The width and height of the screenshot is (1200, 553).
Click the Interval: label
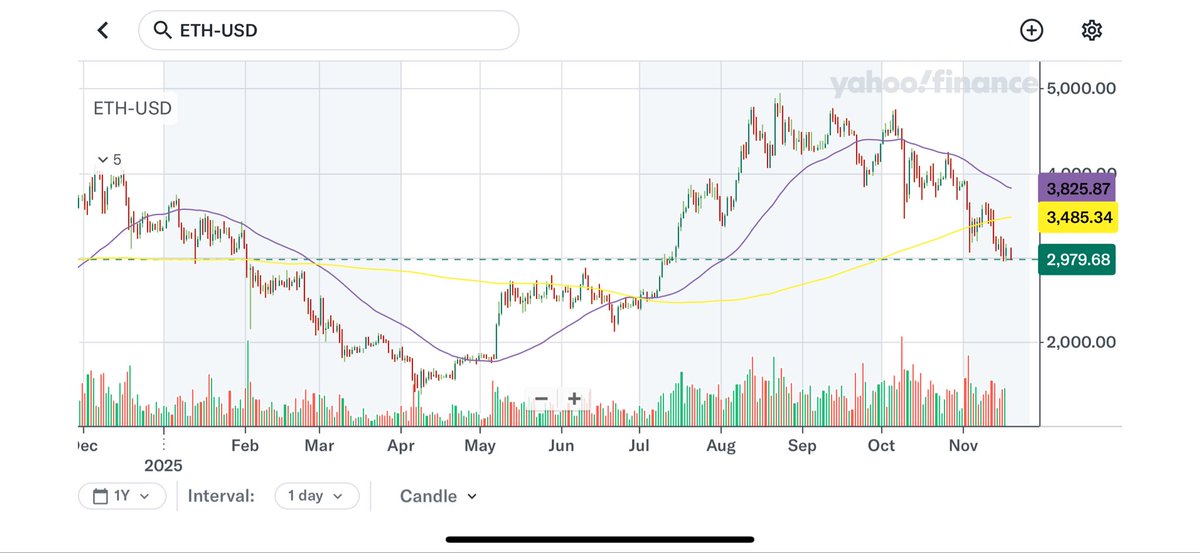pyautogui.click(x=220, y=496)
